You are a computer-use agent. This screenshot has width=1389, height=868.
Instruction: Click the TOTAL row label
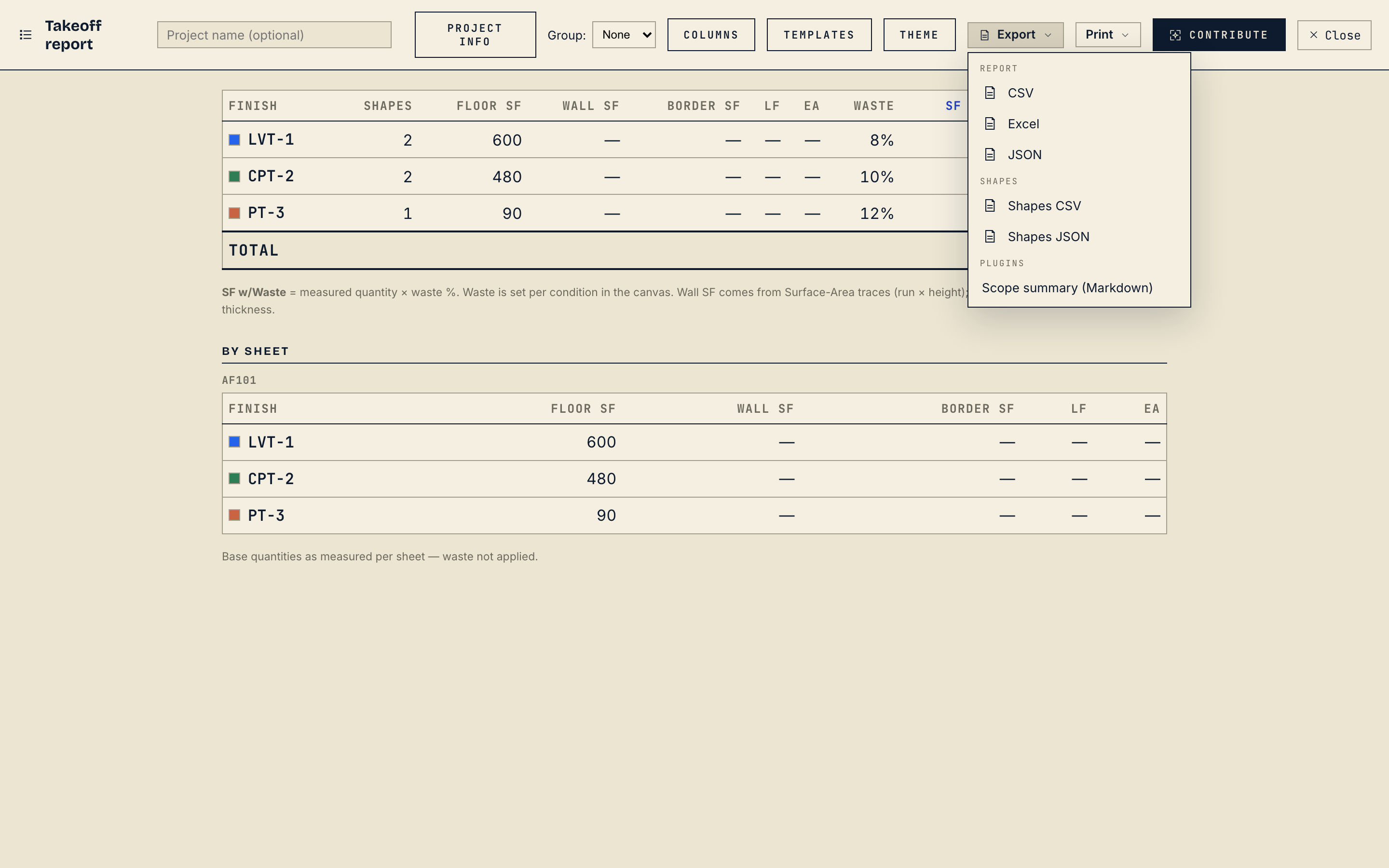tap(254, 251)
